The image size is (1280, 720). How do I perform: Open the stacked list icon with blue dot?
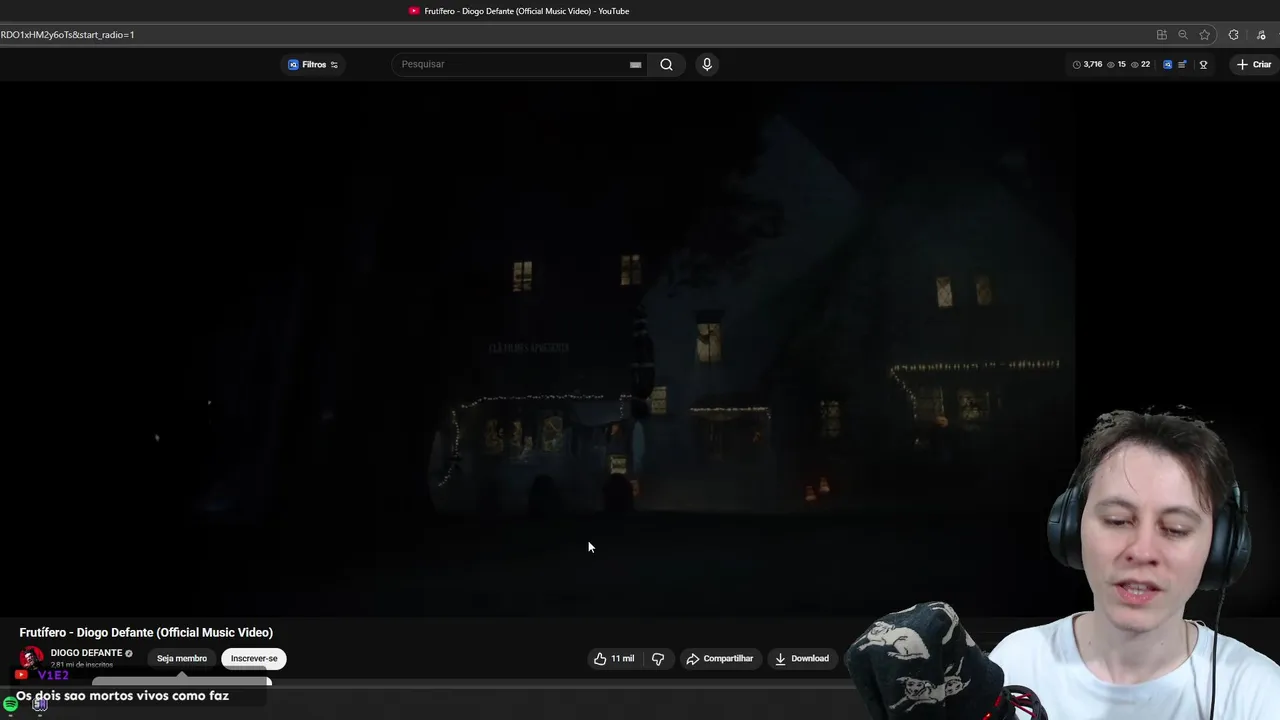click(1182, 64)
